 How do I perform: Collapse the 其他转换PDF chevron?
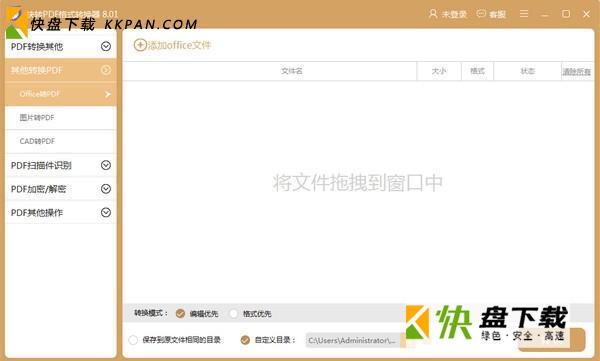106,70
